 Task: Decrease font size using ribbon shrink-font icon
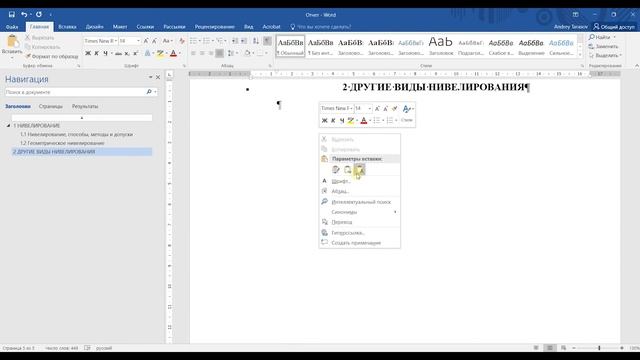(154, 41)
